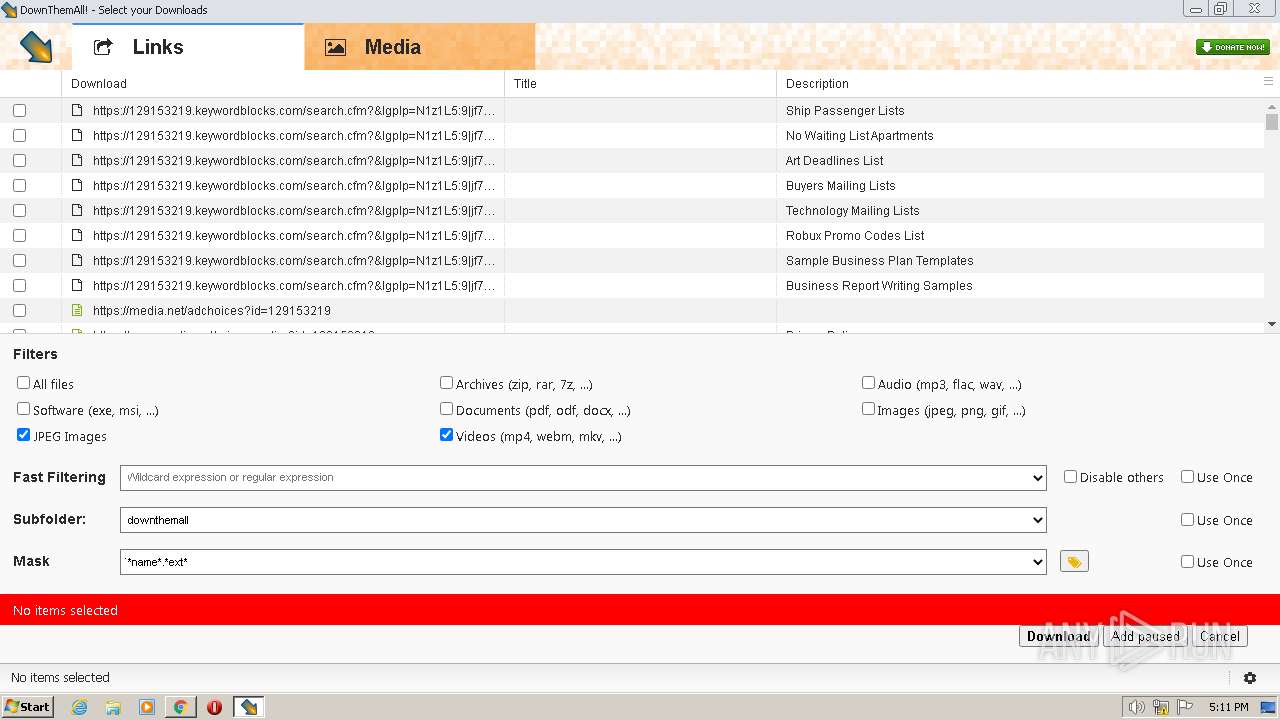Sort by the Title column header
Image resolution: width=1280 pixels, height=720 pixels.
coord(640,83)
